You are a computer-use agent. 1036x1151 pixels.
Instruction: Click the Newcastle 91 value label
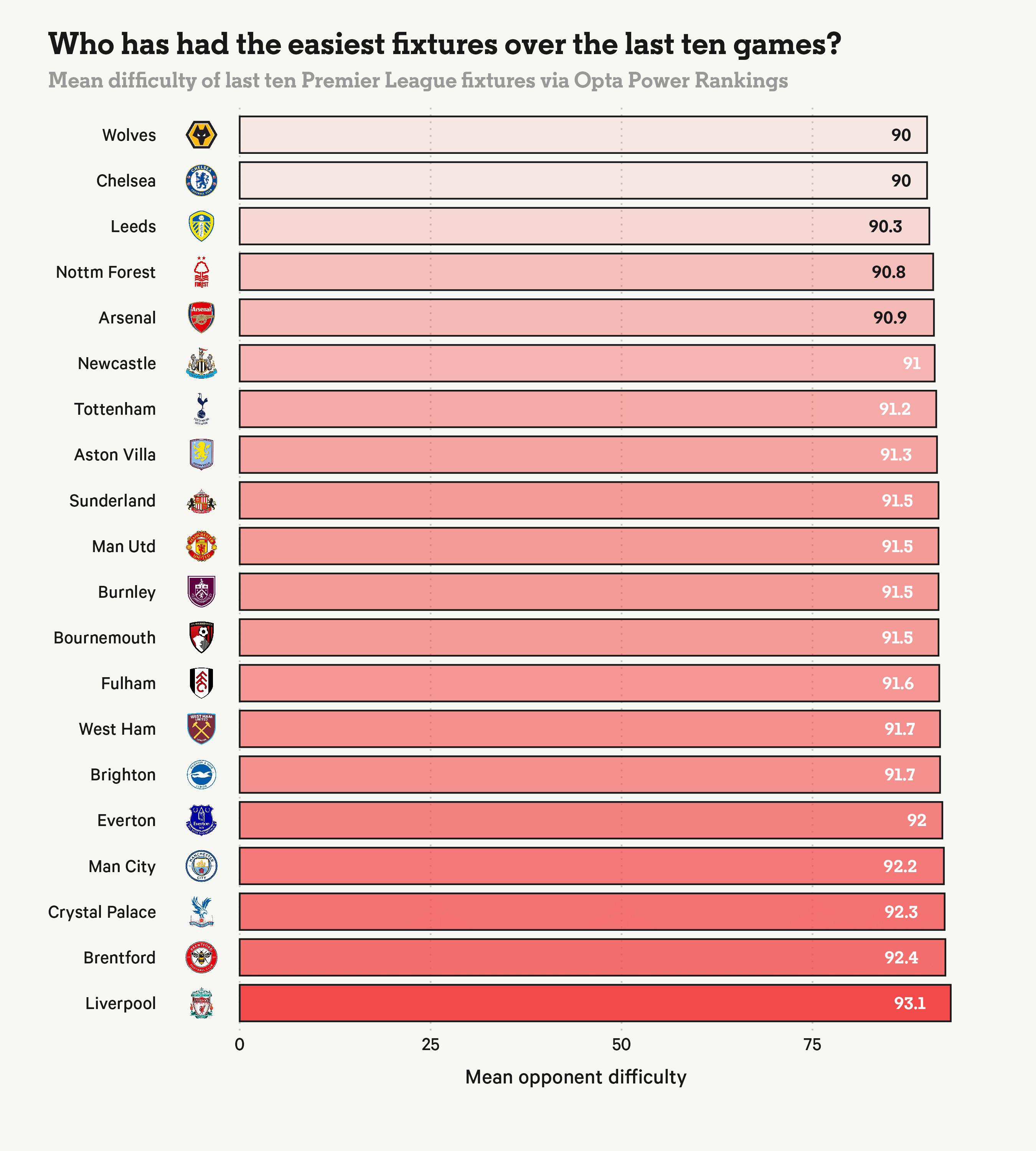[911, 363]
